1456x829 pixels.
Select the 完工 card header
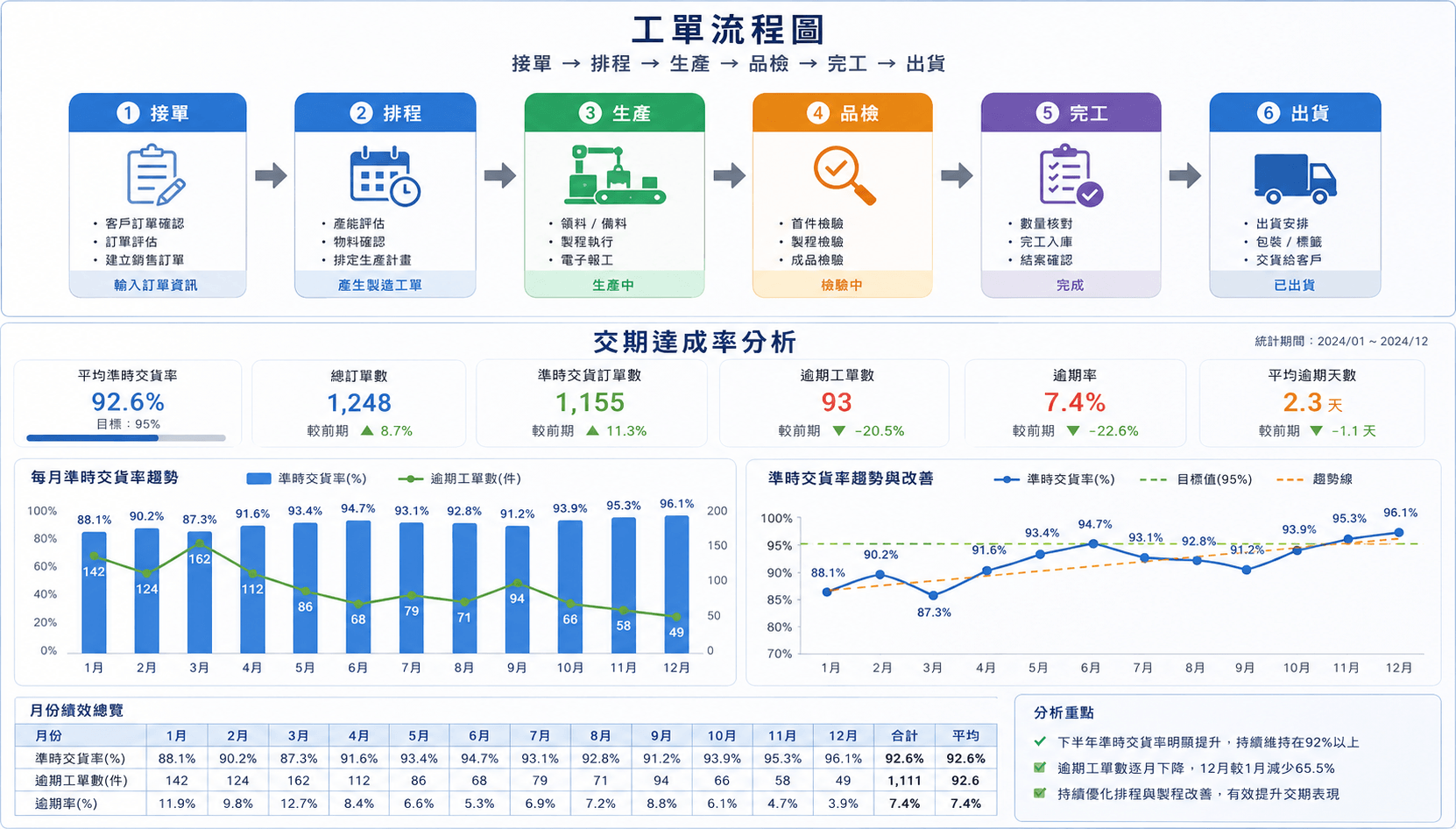1071,113
